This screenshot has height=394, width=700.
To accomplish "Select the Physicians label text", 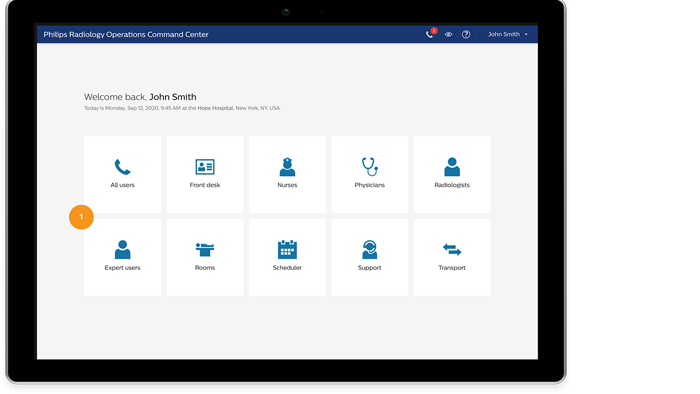I will click(370, 185).
